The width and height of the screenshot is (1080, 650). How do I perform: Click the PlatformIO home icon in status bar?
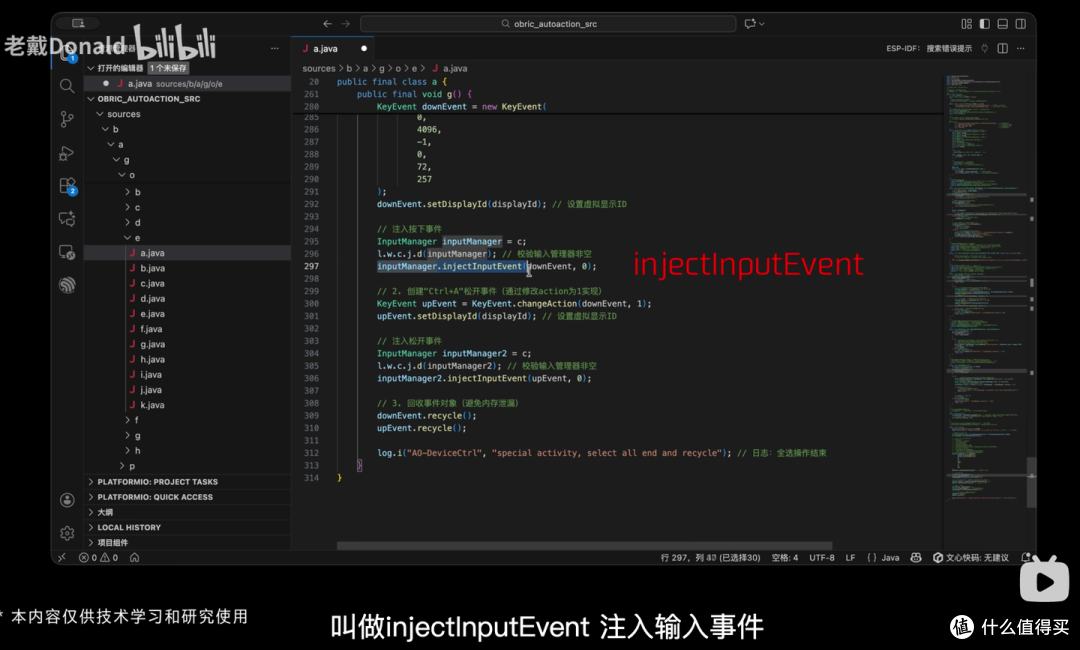tap(134, 558)
